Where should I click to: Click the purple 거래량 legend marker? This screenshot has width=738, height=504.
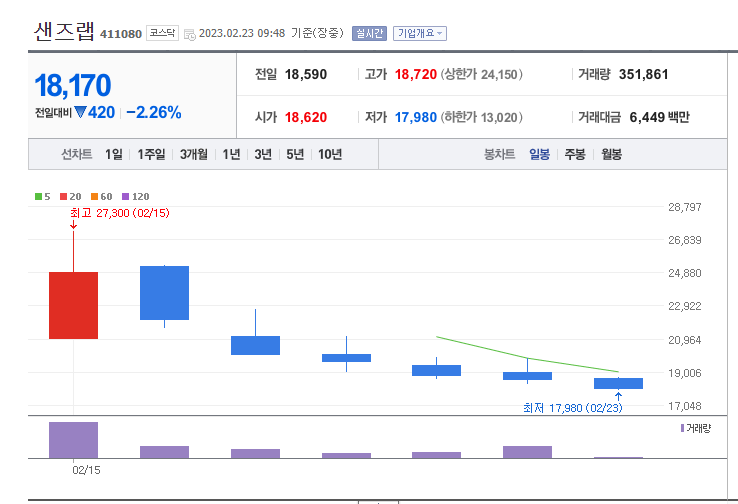pyautogui.click(x=682, y=428)
